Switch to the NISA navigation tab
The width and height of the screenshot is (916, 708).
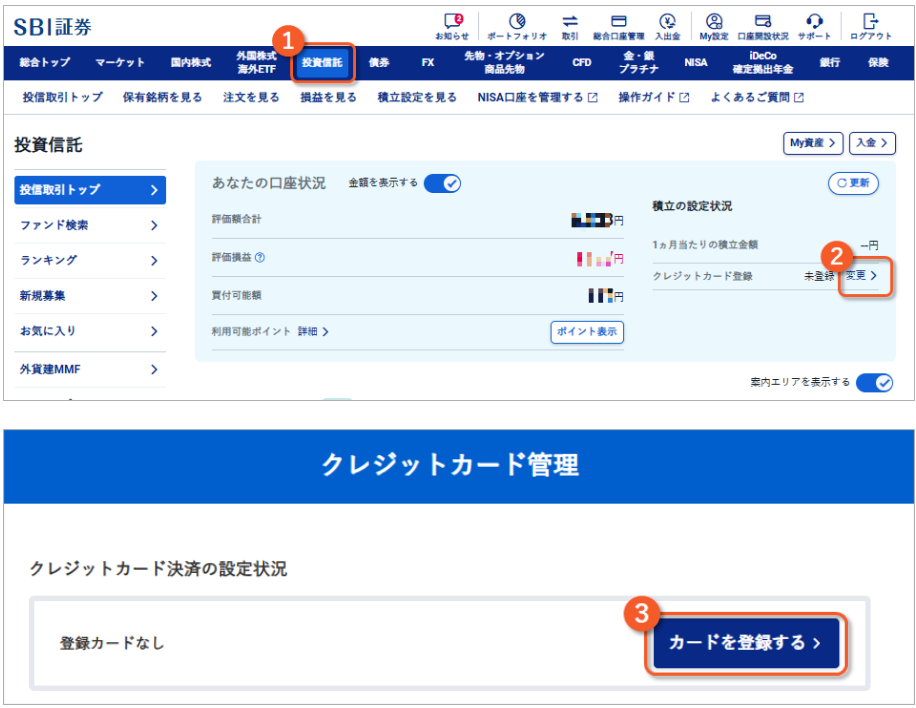coord(696,62)
